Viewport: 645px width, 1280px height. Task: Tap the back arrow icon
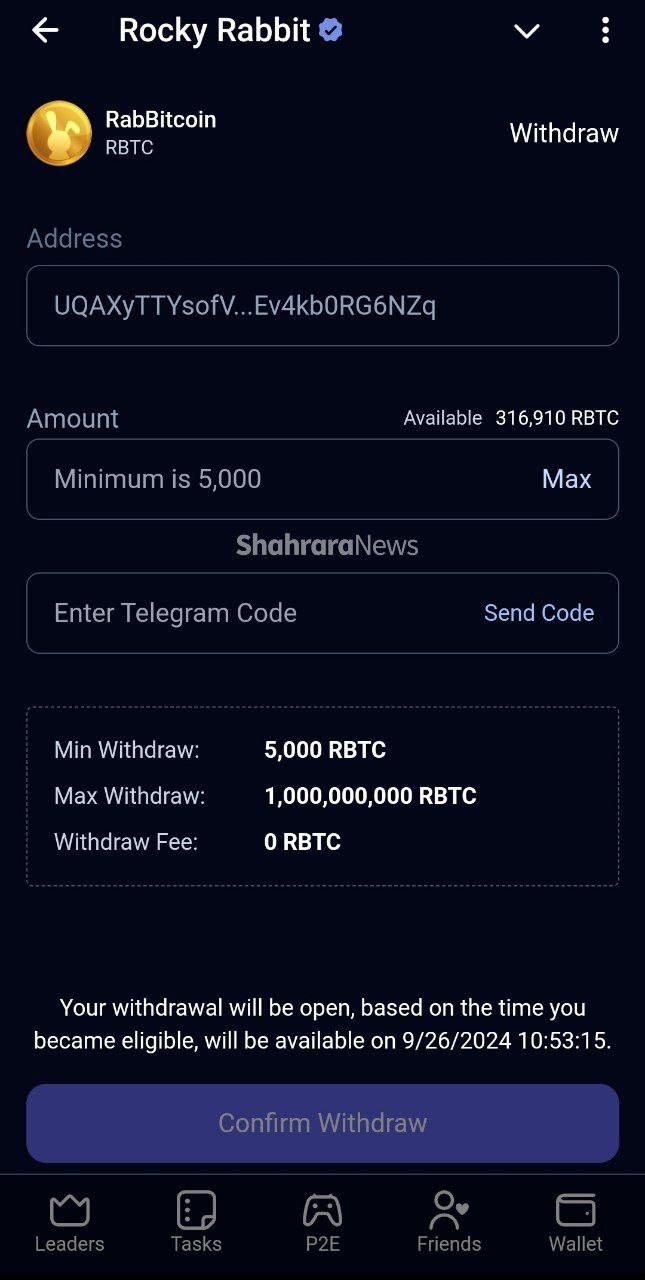click(46, 31)
